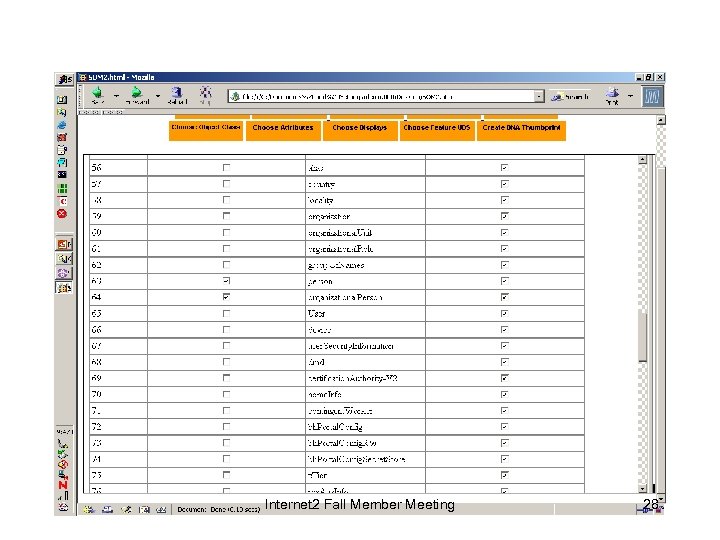Click the 'organizationalRole' class name
The height and width of the screenshot is (540, 720).
click(x=340, y=249)
